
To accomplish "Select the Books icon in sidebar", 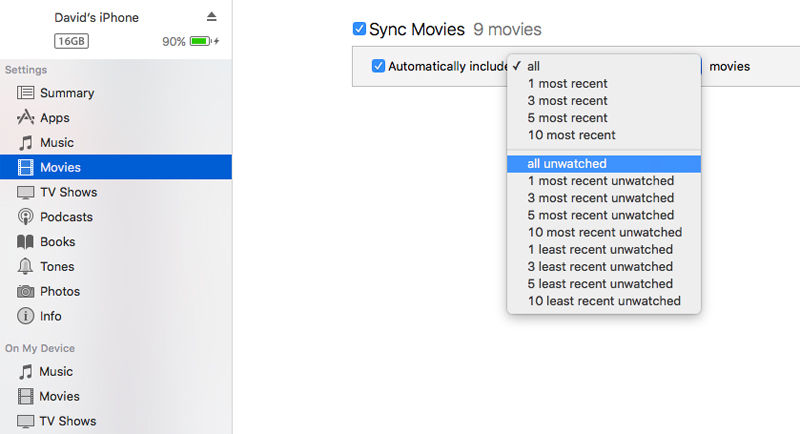I will (x=26, y=242).
